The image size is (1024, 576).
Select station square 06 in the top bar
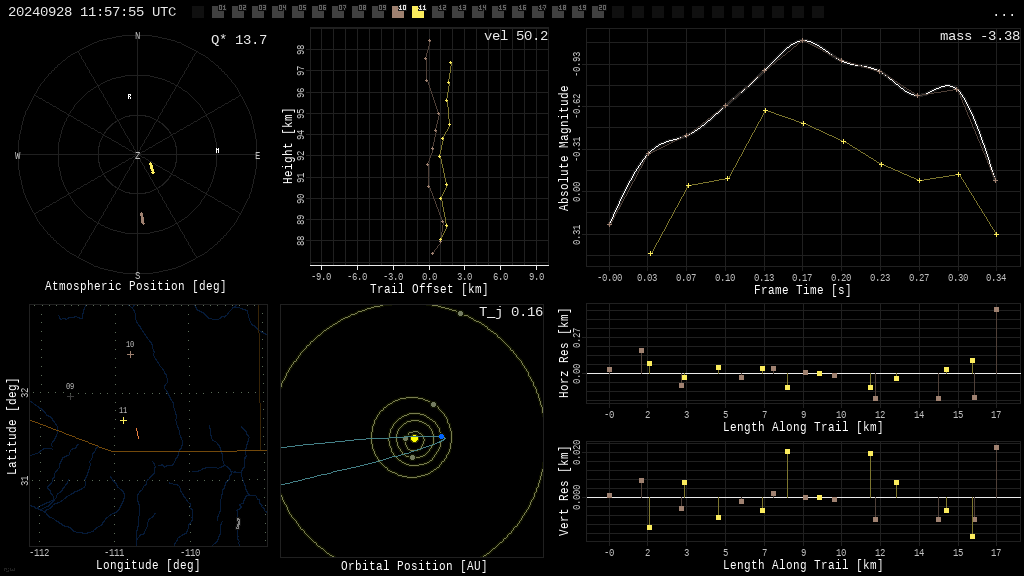318,12
